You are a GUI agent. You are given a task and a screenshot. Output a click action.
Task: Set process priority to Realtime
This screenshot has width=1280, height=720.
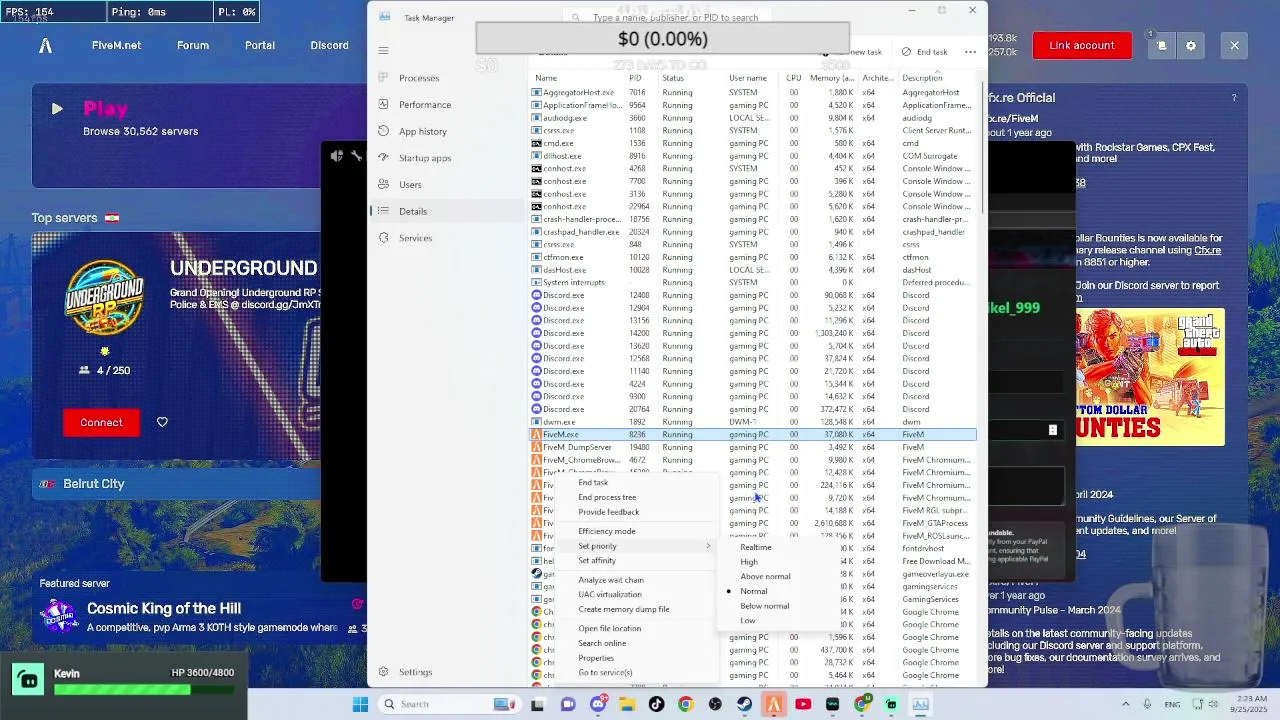pyautogui.click(x=756, y=547)
